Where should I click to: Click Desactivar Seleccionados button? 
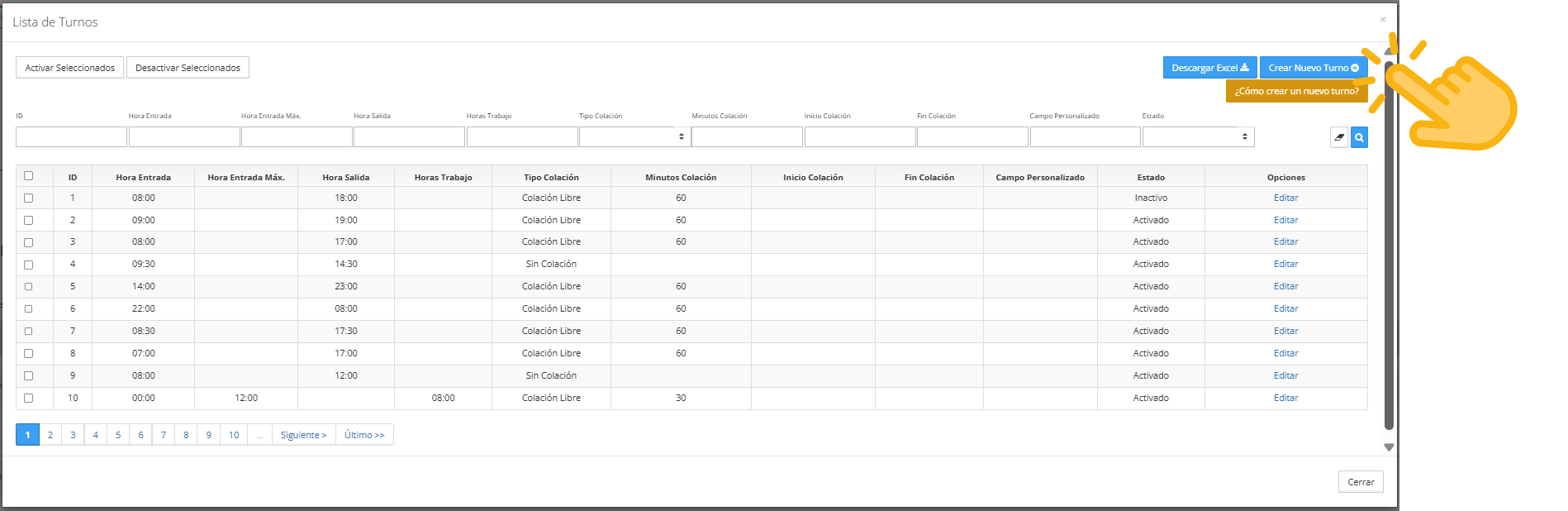coord(188,68)
